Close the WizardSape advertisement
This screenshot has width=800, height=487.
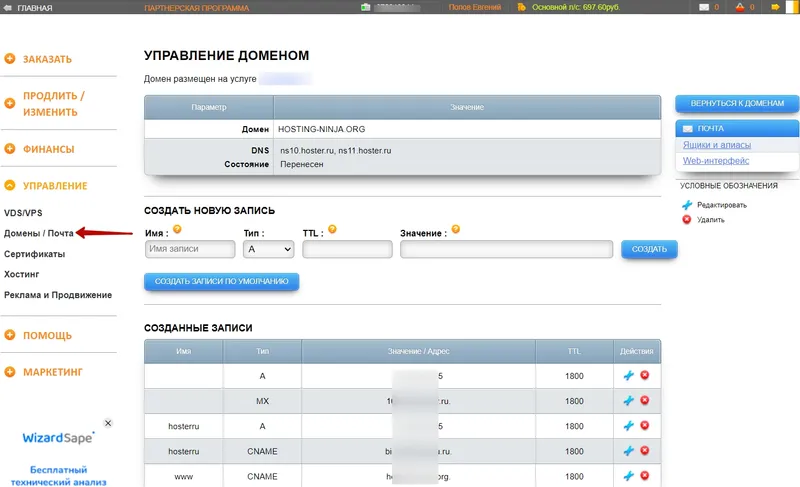point(108,423)
